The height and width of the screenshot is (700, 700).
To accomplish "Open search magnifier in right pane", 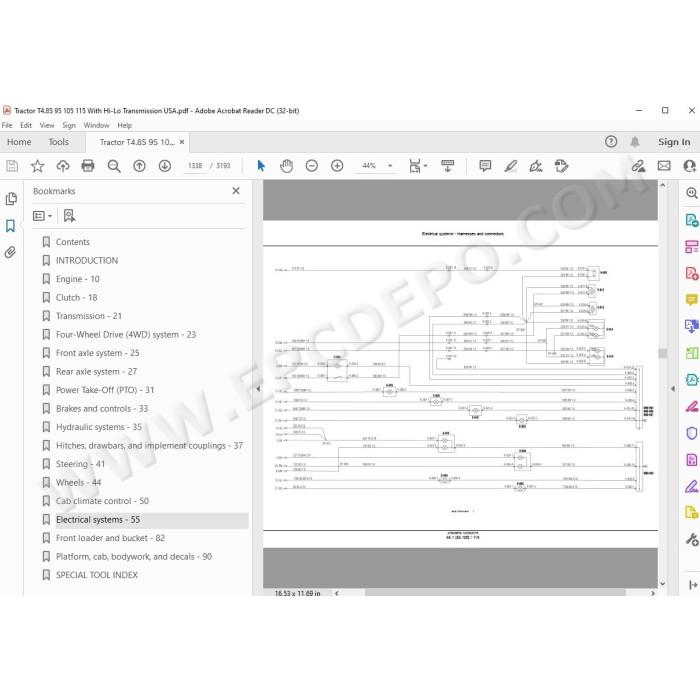I will point(692,193).
